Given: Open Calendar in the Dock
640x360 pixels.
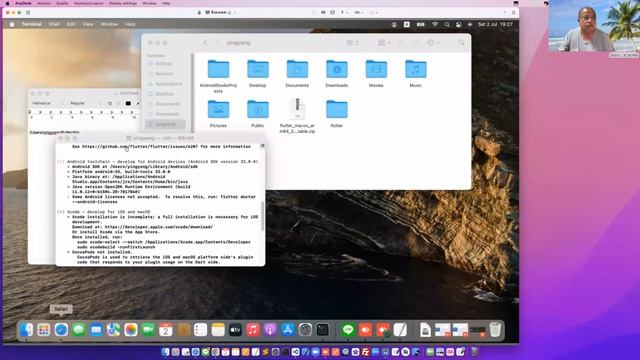Looking at the screenshot, I should click(x=166, y=330).
